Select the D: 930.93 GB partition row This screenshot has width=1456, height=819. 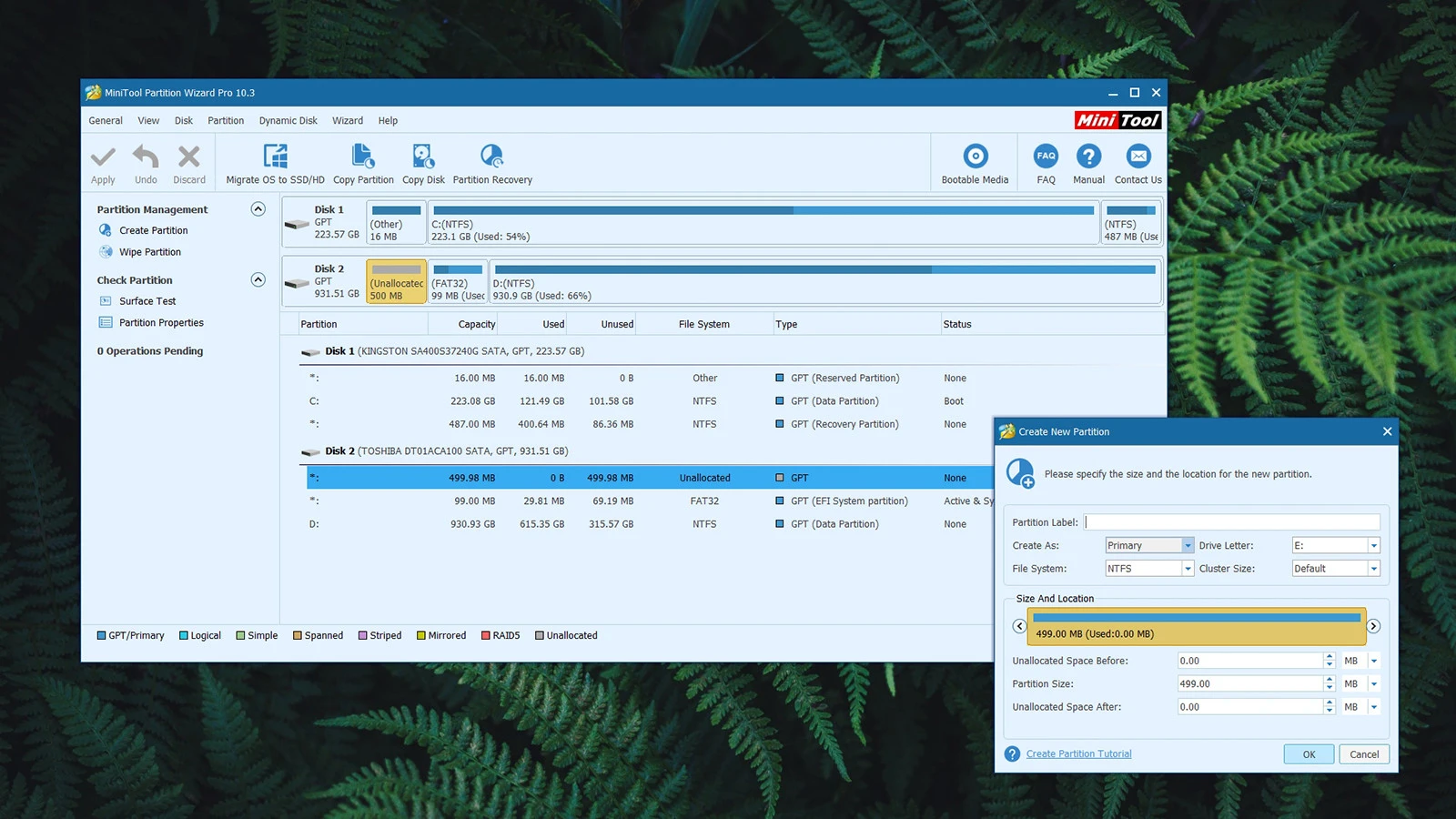(649, 524)
